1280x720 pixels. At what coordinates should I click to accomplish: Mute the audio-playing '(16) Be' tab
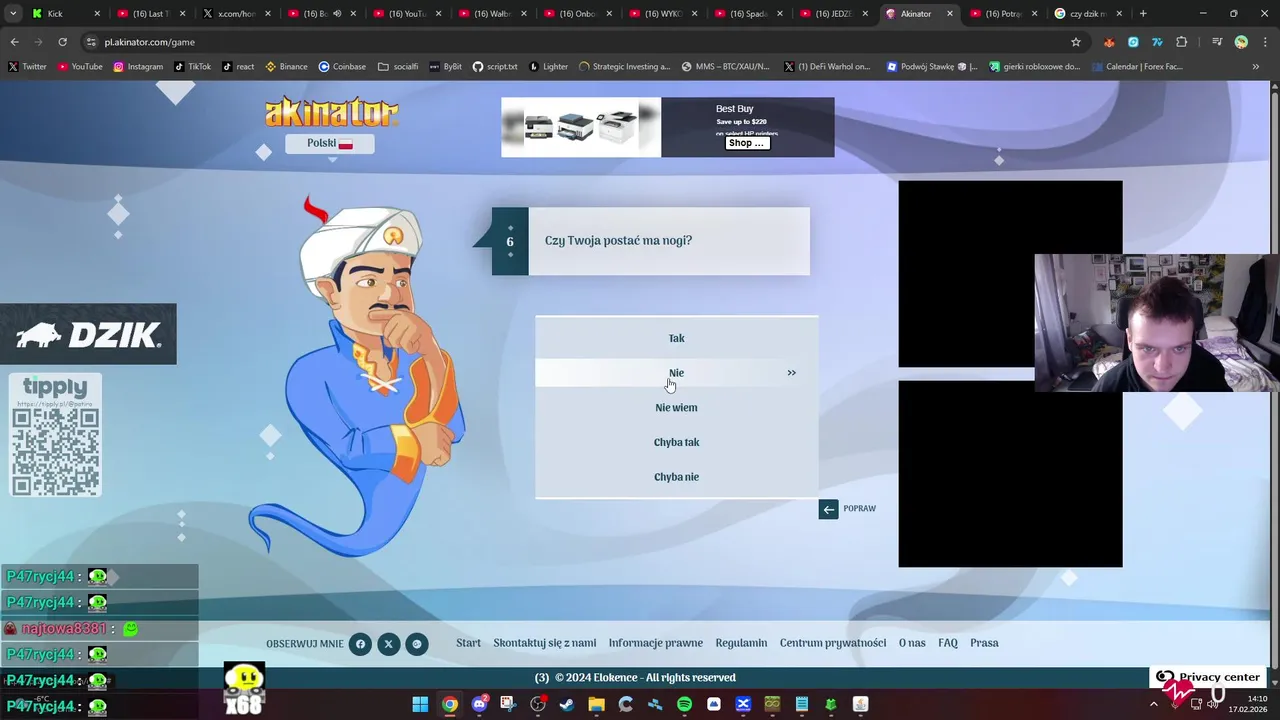[337, 14]
